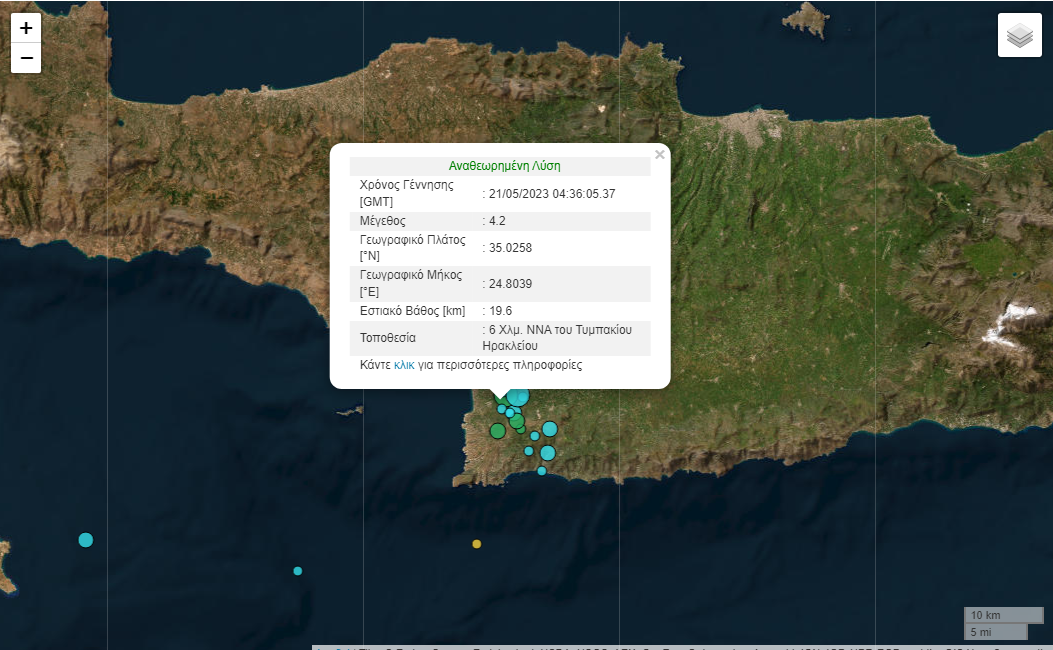Click the small island north of Crete
Screen dimensions: 1053x650
806,18
